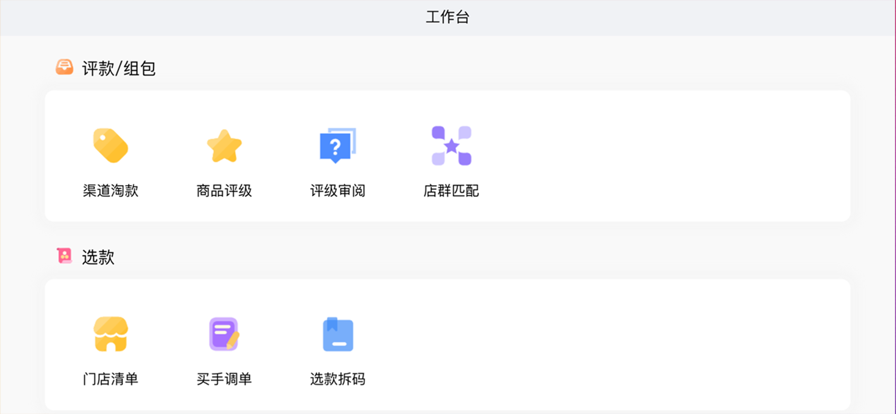The height and width of the screenshot is (414, 896).
Task: Open the 店群匹配 purple star icon
Action: pos(451,146)
